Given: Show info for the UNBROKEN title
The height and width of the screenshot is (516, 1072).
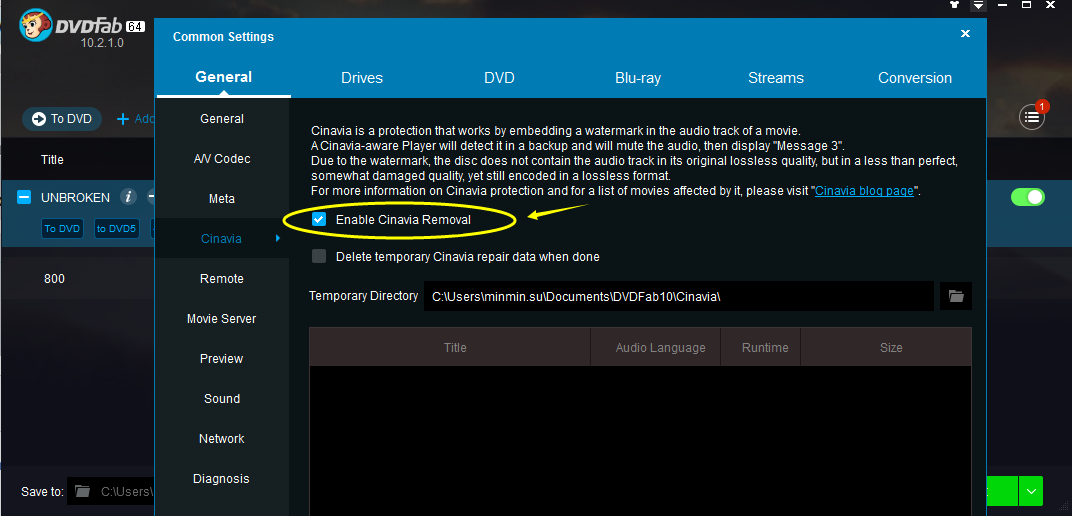Looking at the screenshot, I should point(128,198).
